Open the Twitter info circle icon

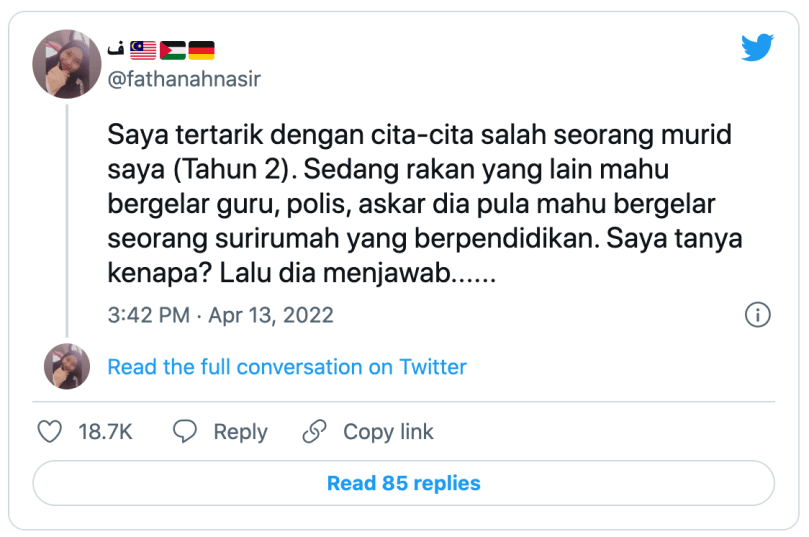757,315
